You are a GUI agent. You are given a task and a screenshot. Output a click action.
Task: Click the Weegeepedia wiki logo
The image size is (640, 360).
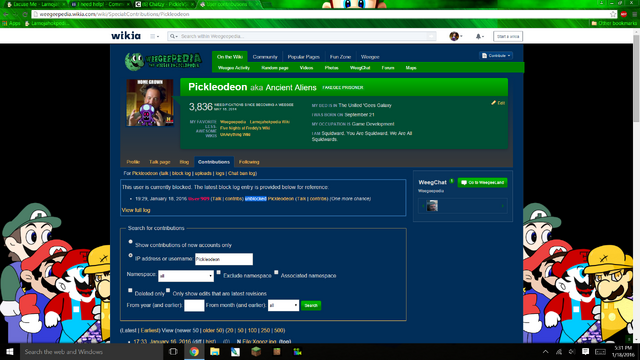163,62
